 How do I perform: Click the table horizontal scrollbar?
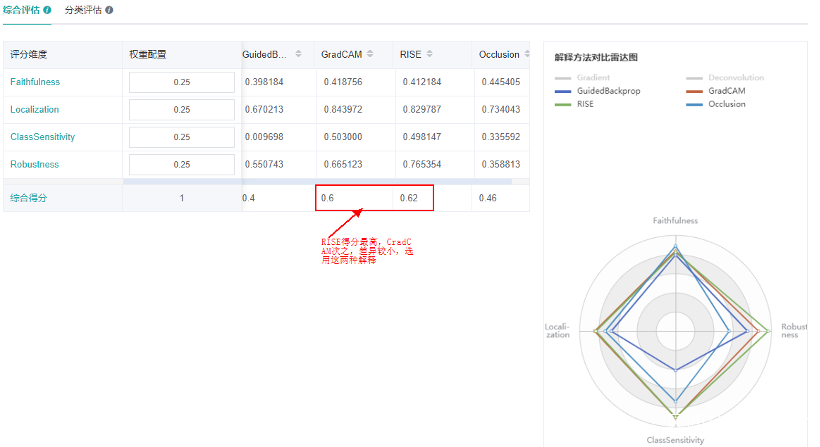pos(317,181)
